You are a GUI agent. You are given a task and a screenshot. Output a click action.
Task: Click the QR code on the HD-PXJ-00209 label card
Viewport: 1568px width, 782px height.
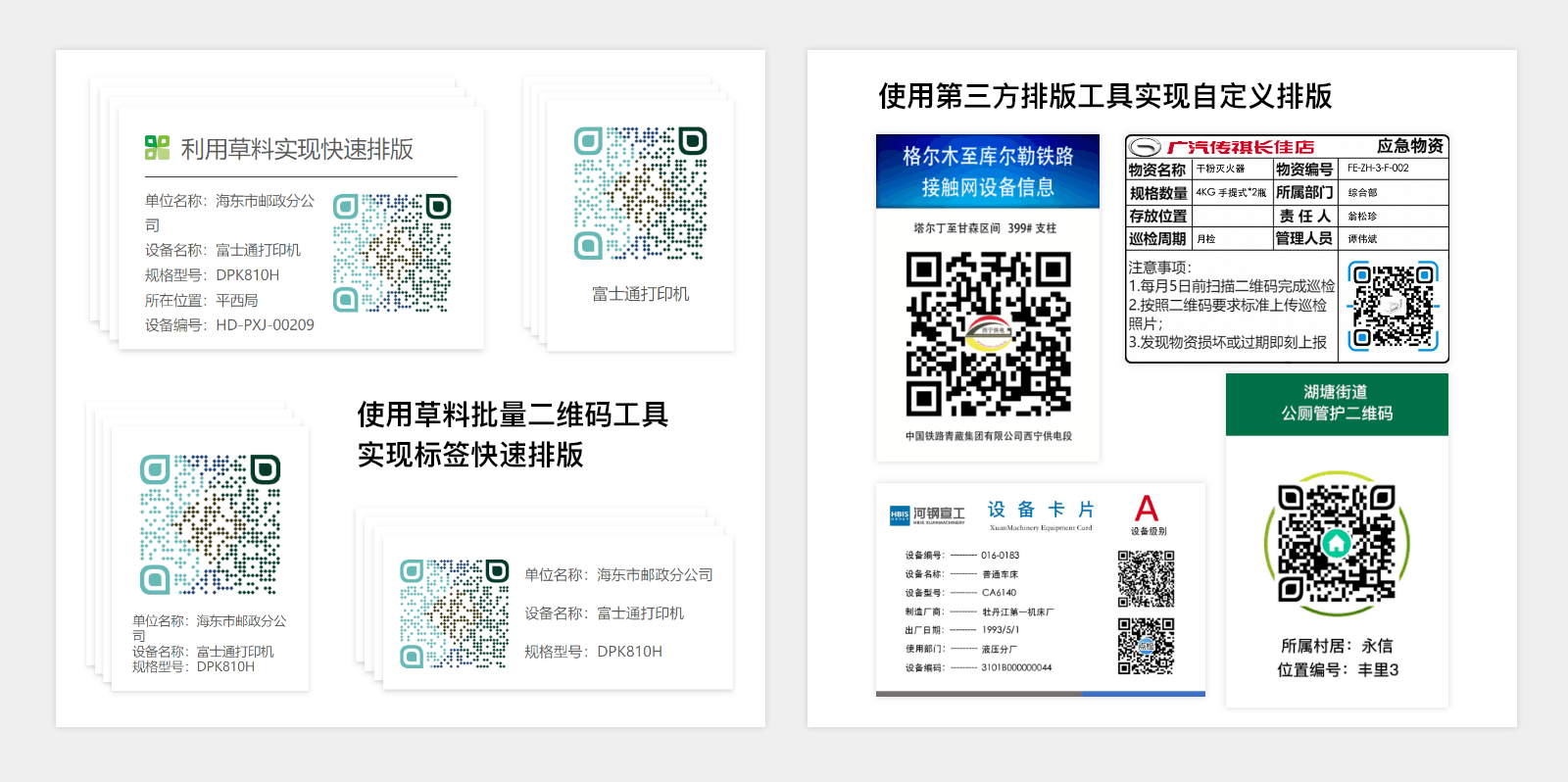tap(392, 253)
